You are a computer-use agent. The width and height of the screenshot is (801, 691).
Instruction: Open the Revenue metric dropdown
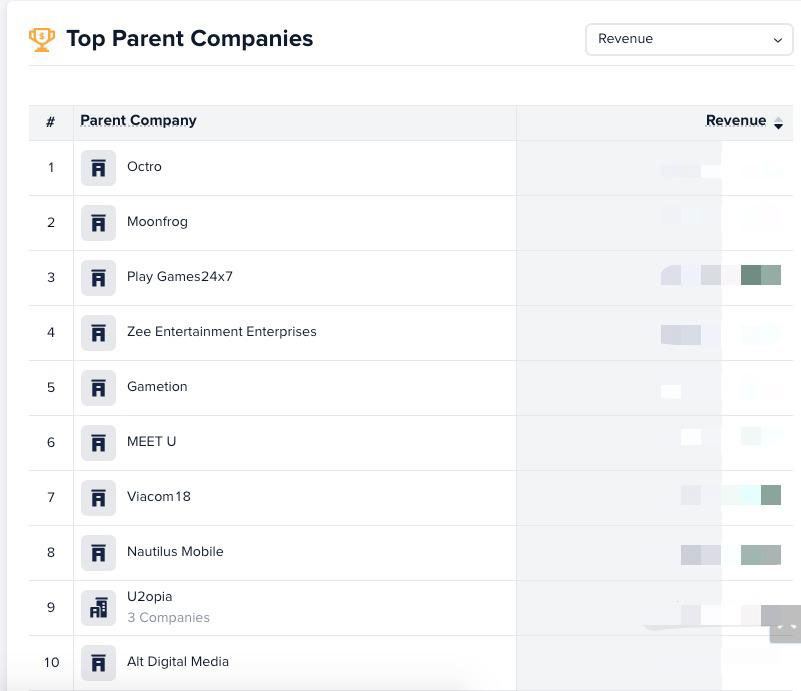click(689, 39)
